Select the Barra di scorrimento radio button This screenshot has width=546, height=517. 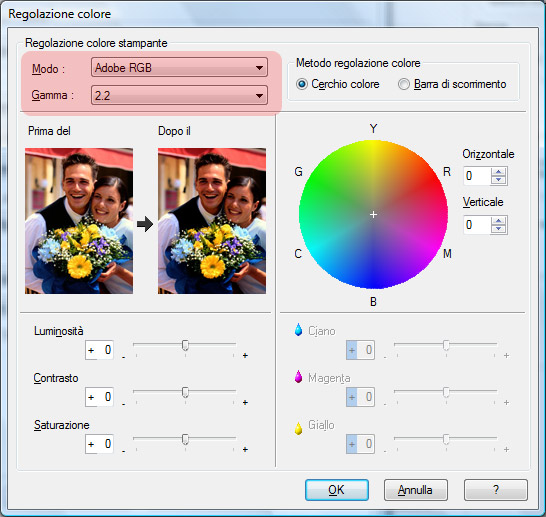point(404,84)
